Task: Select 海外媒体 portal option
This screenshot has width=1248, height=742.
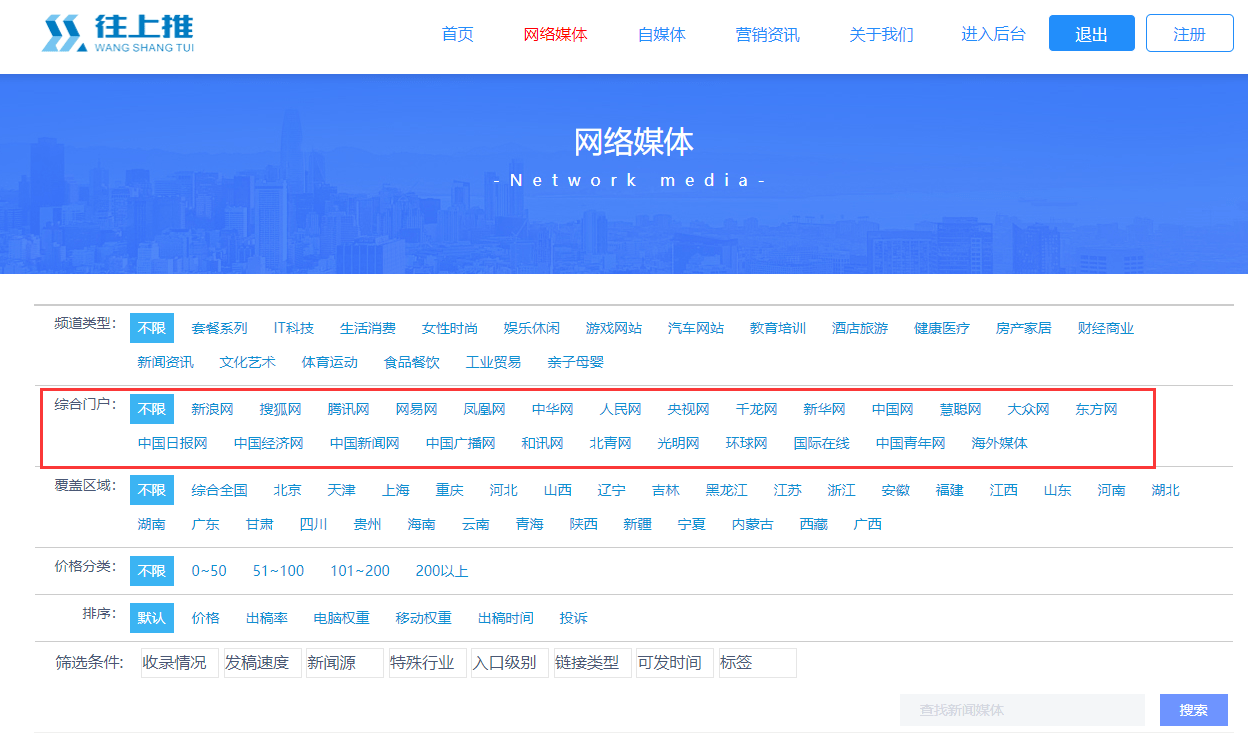Action: pos(999,443)
